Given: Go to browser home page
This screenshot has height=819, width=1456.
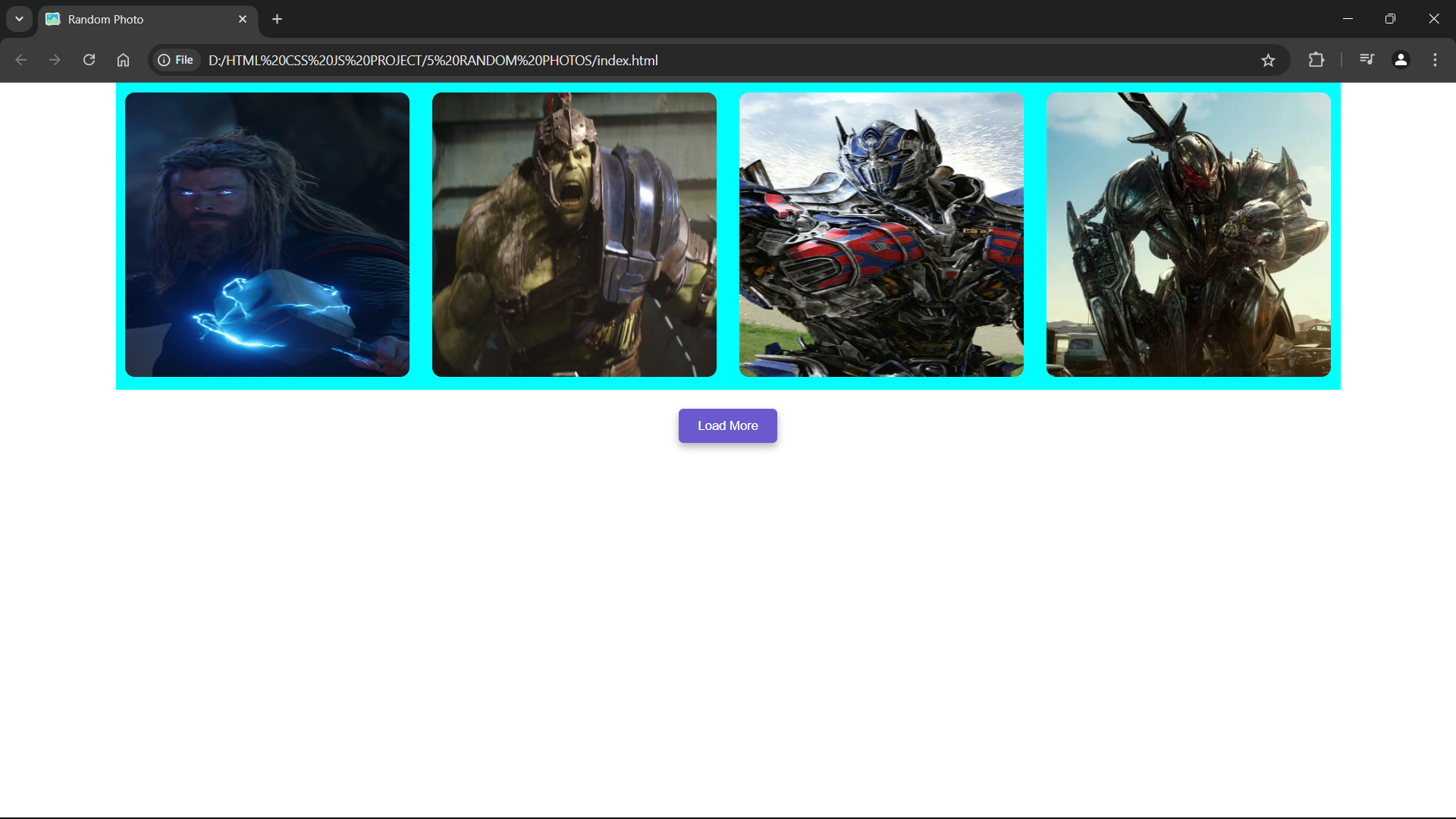Looking at the screenshot, I should 123,60.
